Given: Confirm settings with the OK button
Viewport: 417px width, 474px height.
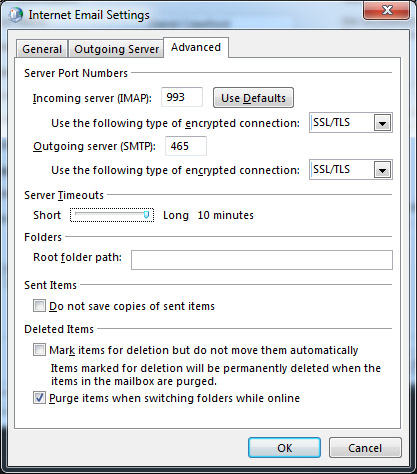Looking at the screenshot, I should (284, 448).
